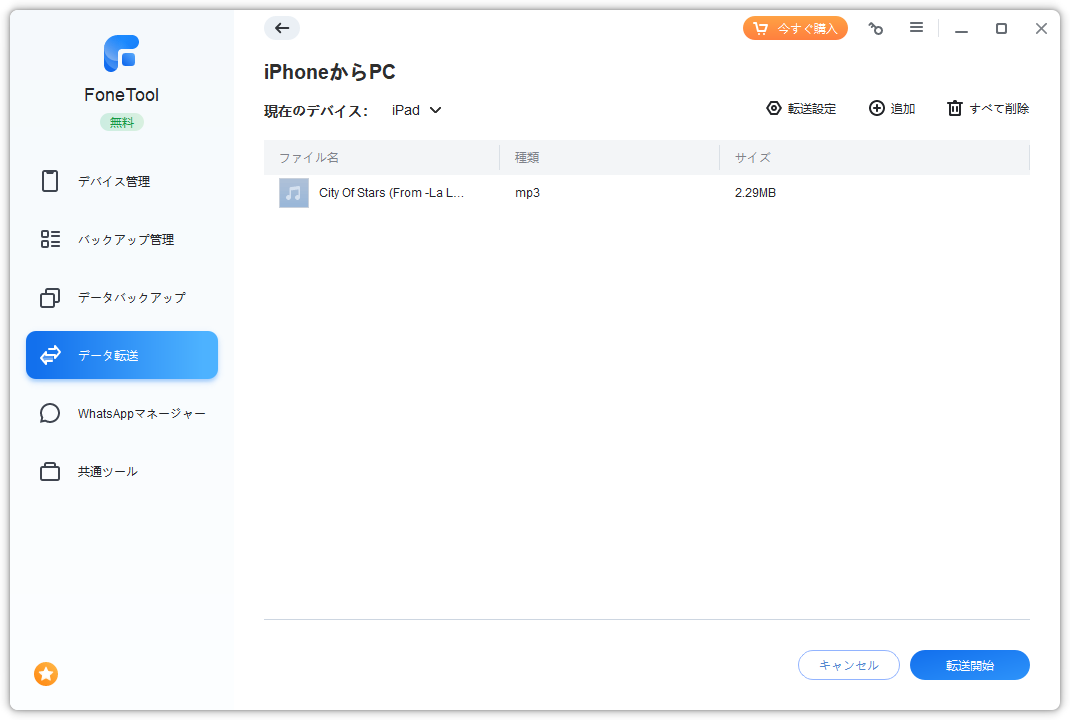This screenshot has height=720, width=1070.
Task: Click the music thumbnail of City Of Stars
Action: 294,193
